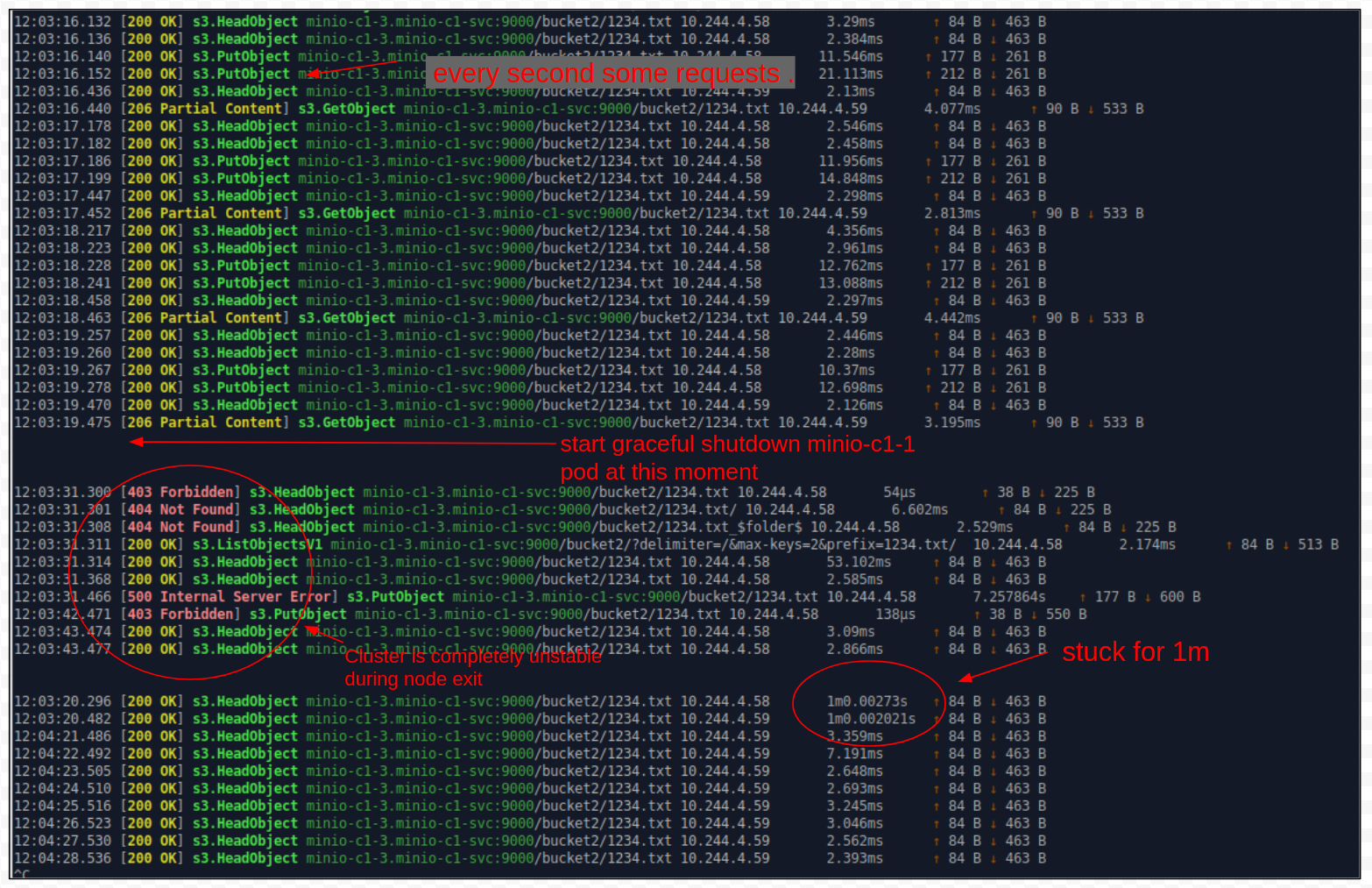The width and height of the screenshot is (1372, 888).
Task: Select client IP address 10.244.4.58
Action: 727,21
